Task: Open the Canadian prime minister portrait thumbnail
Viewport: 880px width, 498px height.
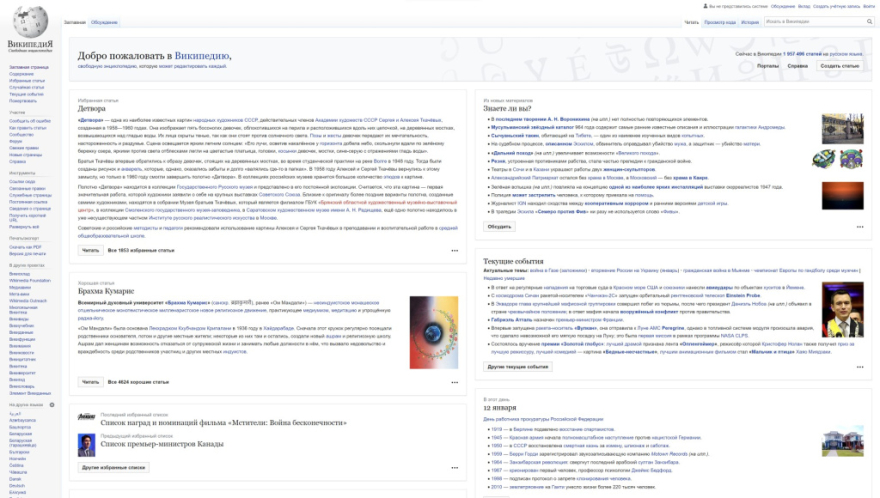Action: (x=86, y=445)
